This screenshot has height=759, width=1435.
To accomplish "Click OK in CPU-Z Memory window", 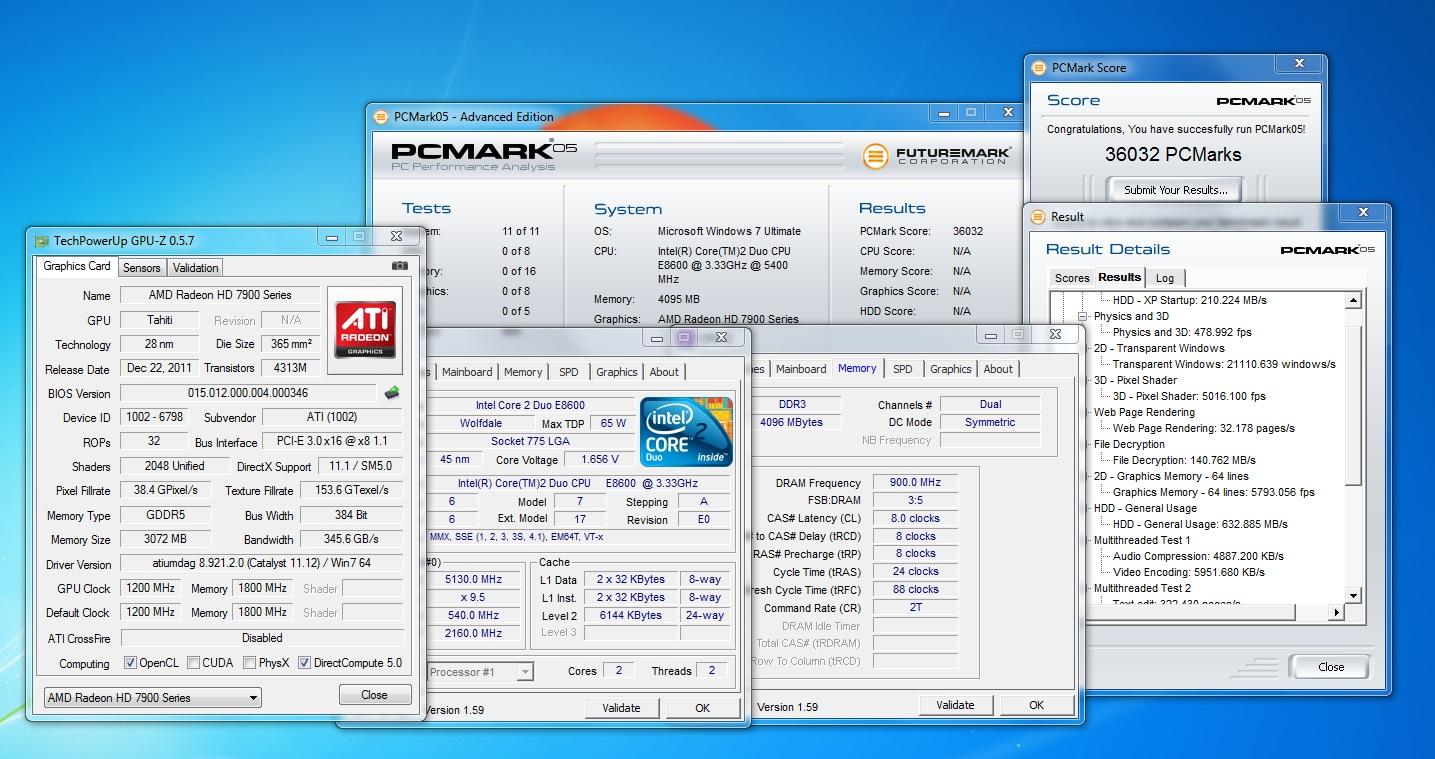I will point(1036,705).
